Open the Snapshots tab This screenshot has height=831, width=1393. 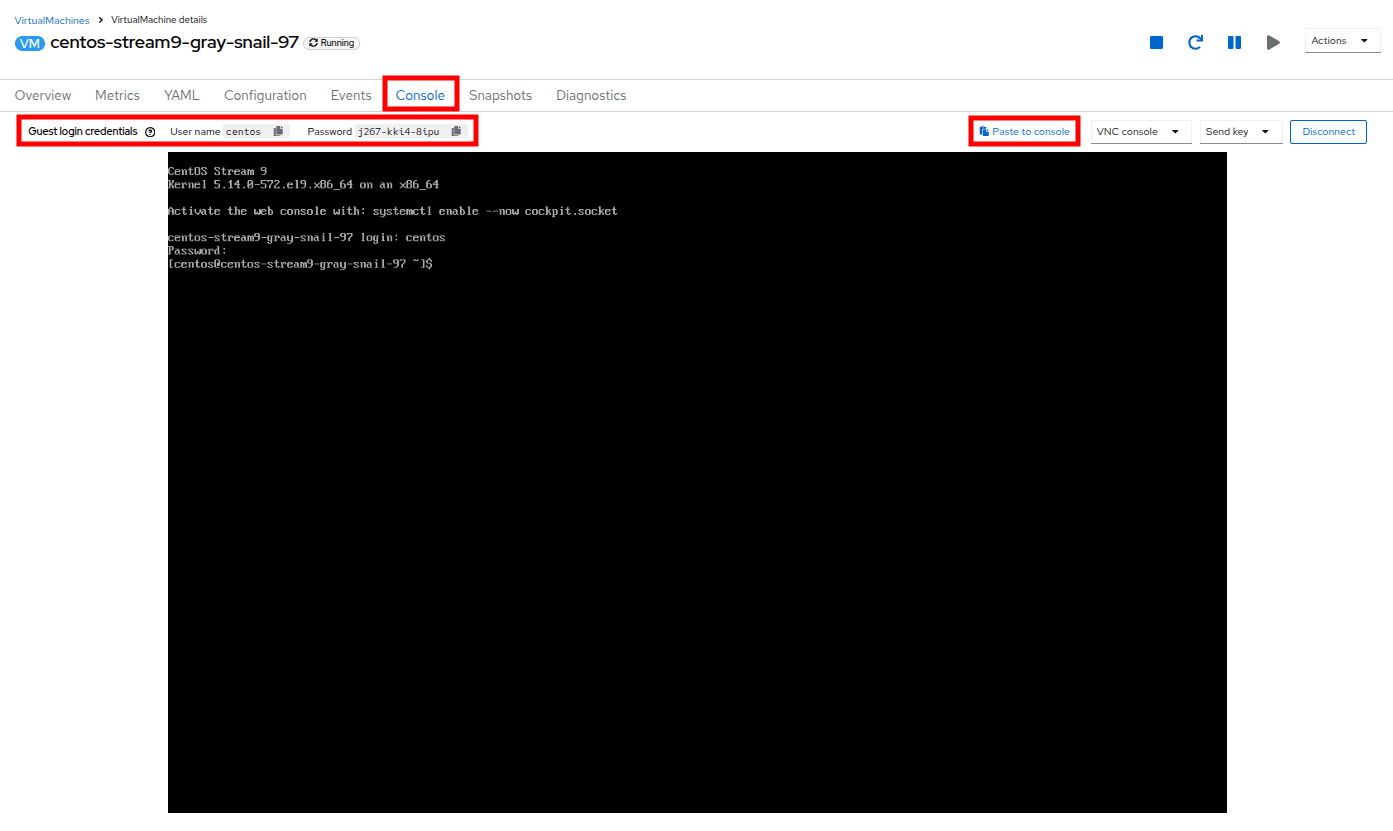point(500,95)
